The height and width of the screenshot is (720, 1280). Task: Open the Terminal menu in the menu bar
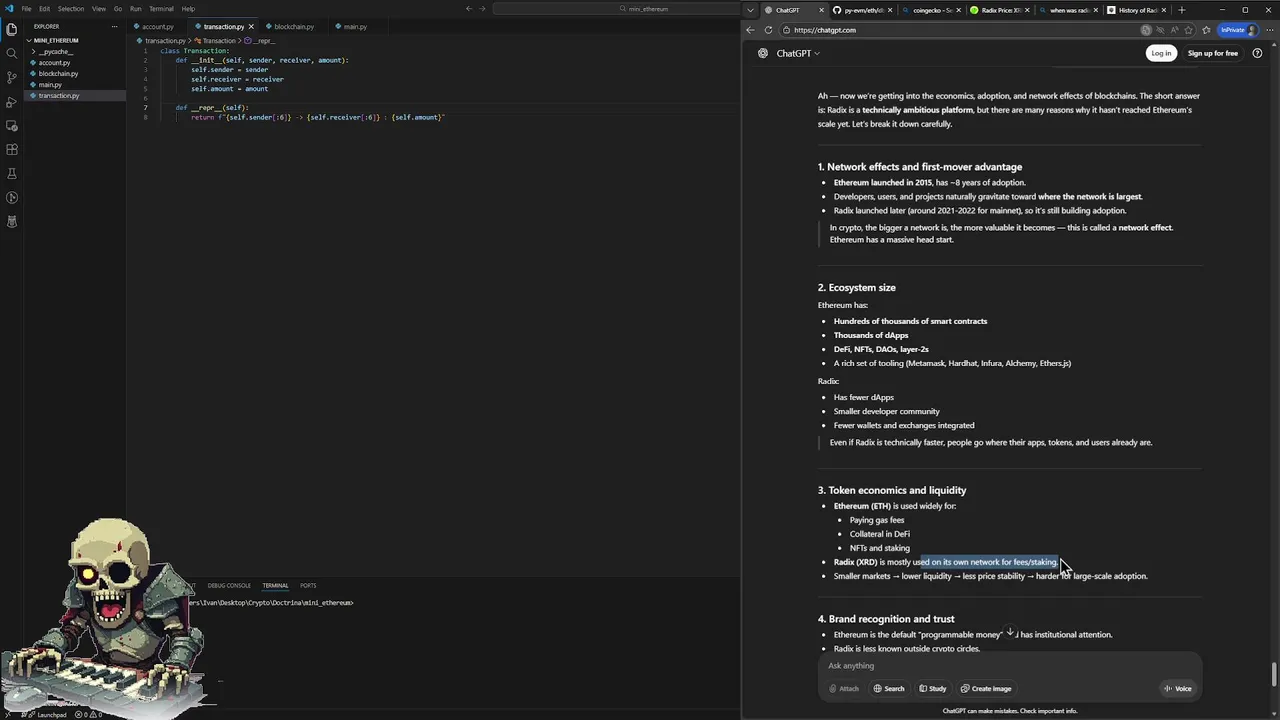pyautogui.click(x=161, y=9)
